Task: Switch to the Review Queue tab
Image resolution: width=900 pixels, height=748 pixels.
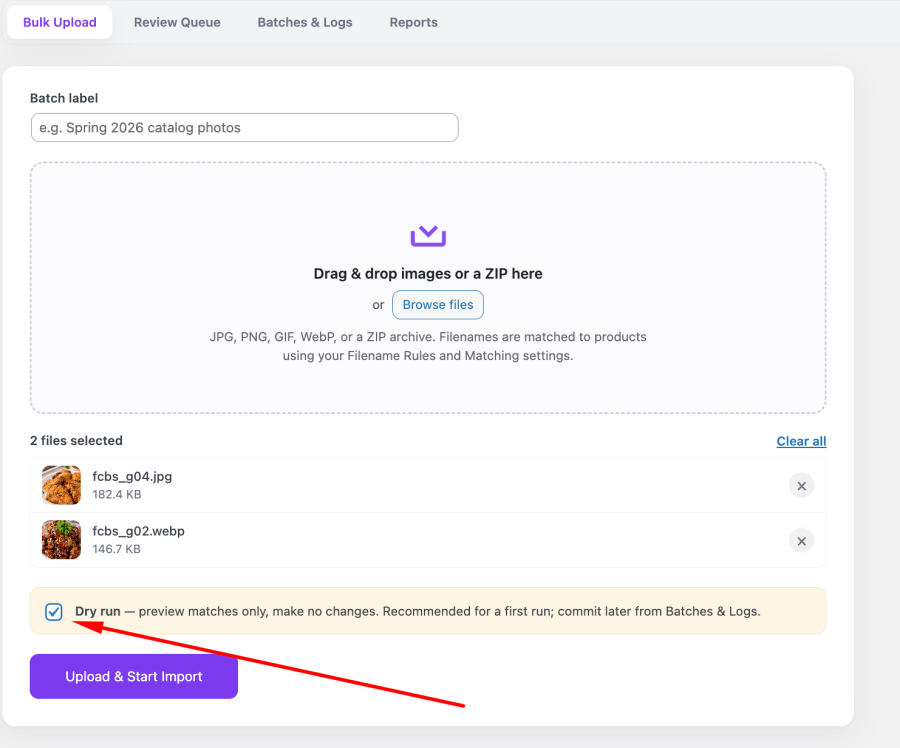Action: (177, 22)
